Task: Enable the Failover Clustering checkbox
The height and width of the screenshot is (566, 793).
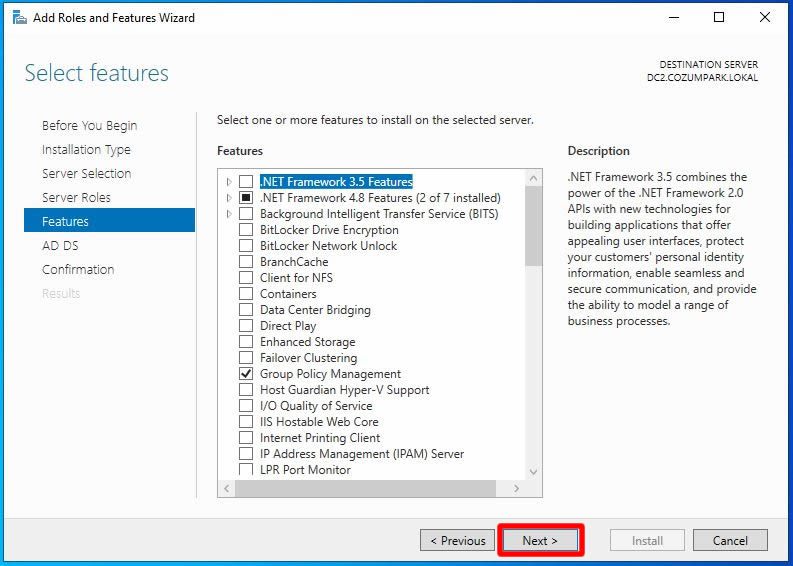Action: point(246,358)
